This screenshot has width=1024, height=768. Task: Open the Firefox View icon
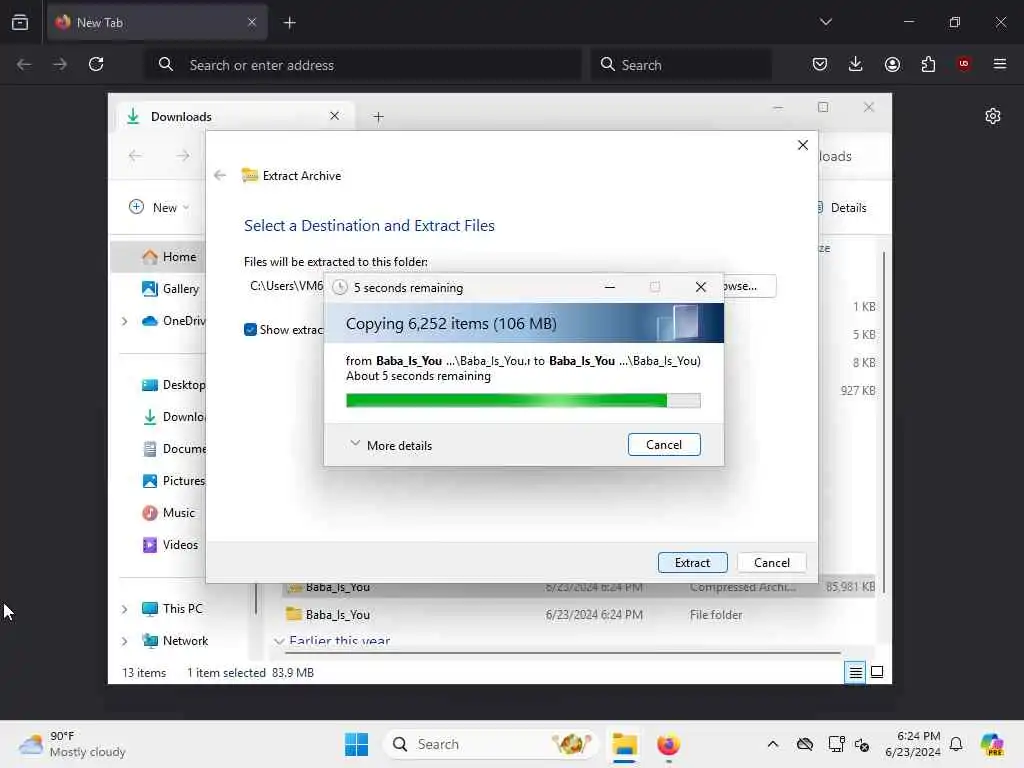click(20, 22)
